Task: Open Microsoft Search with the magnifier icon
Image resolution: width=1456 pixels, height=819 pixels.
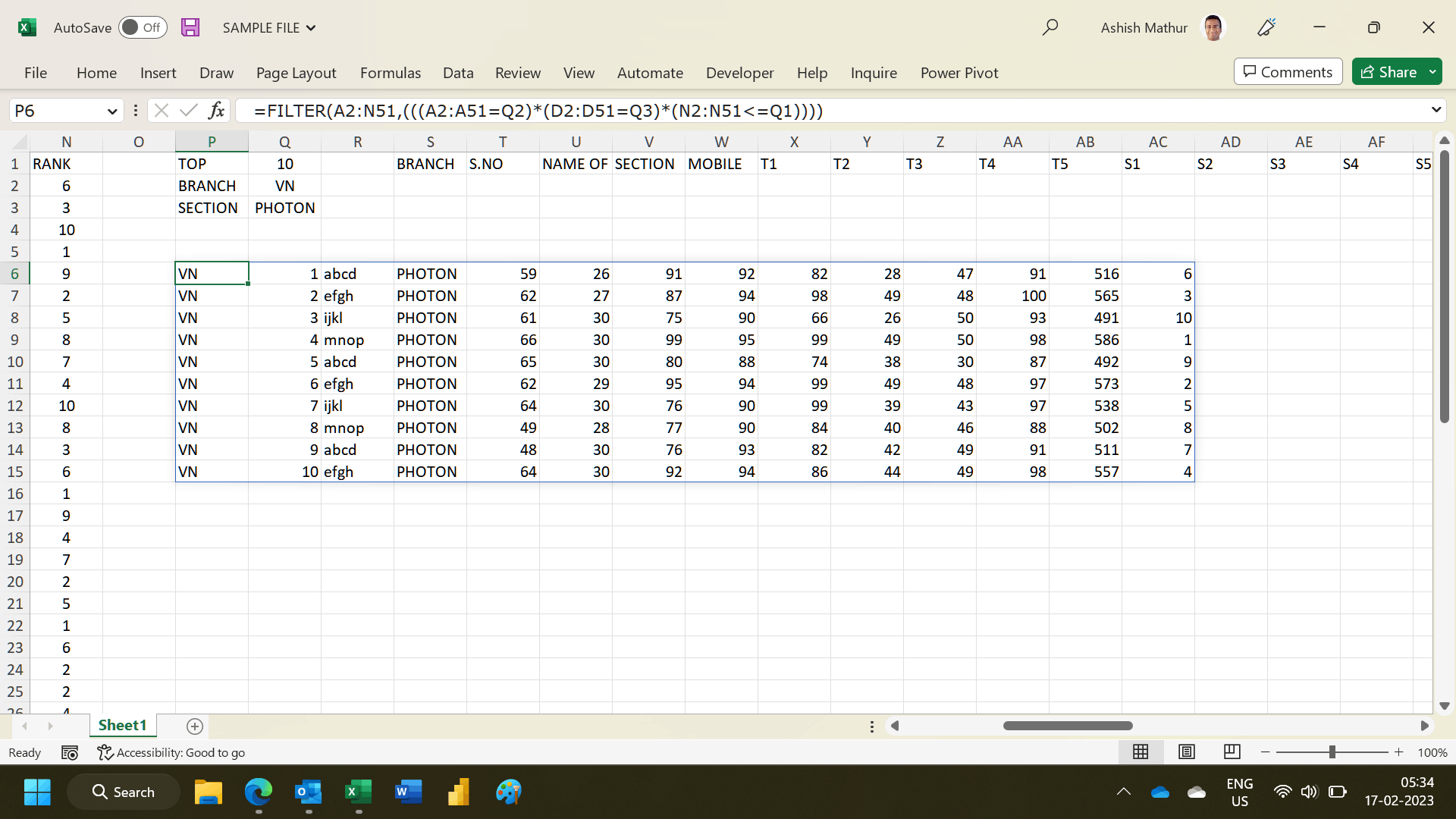Action: click(1050, 27)
